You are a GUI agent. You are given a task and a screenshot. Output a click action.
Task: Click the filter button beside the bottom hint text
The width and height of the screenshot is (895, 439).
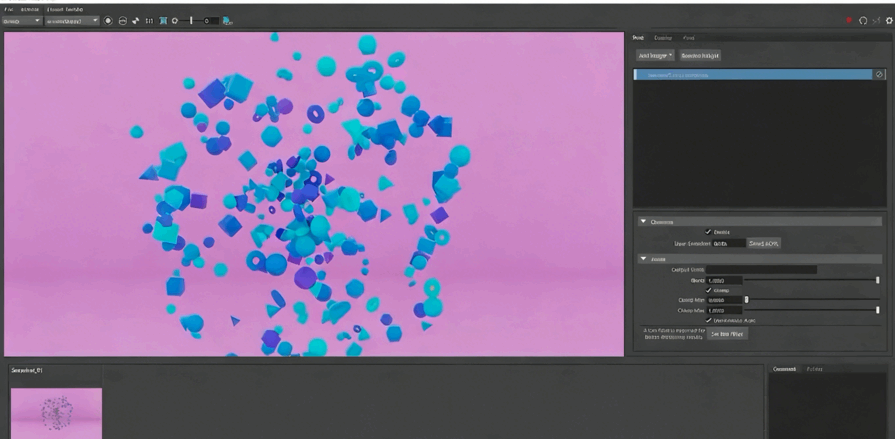click(x=727, y=333)
